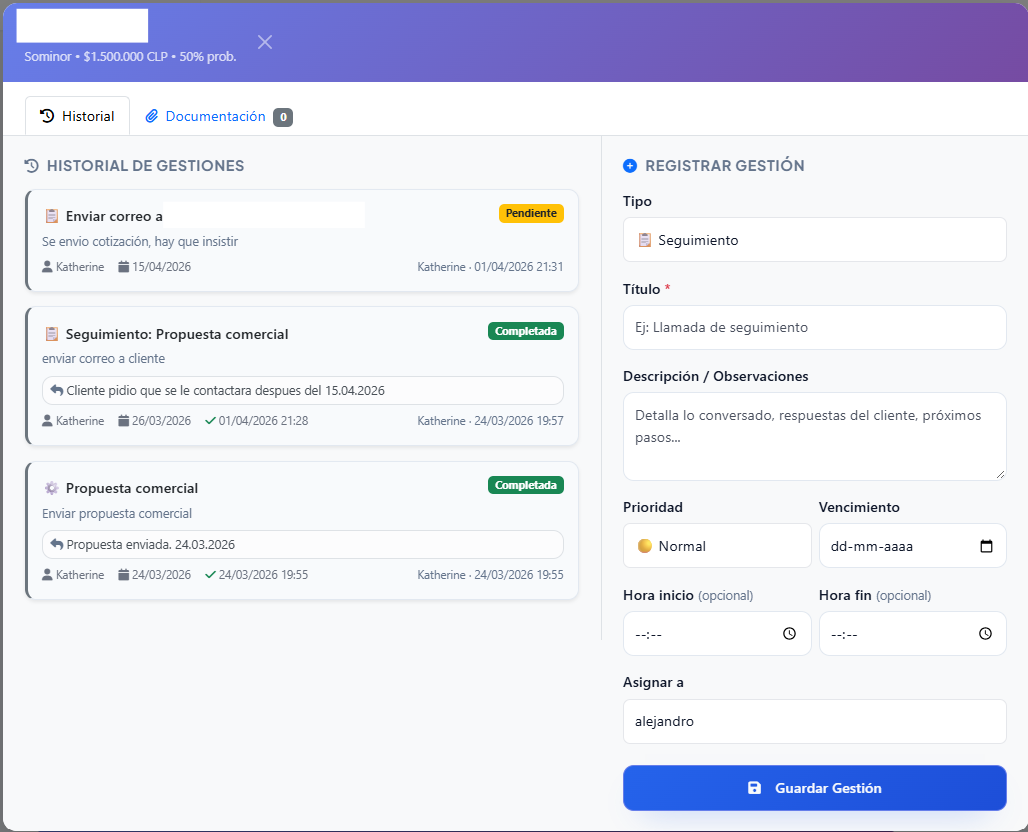Click the Hora inicio time field

pos(717,633)
